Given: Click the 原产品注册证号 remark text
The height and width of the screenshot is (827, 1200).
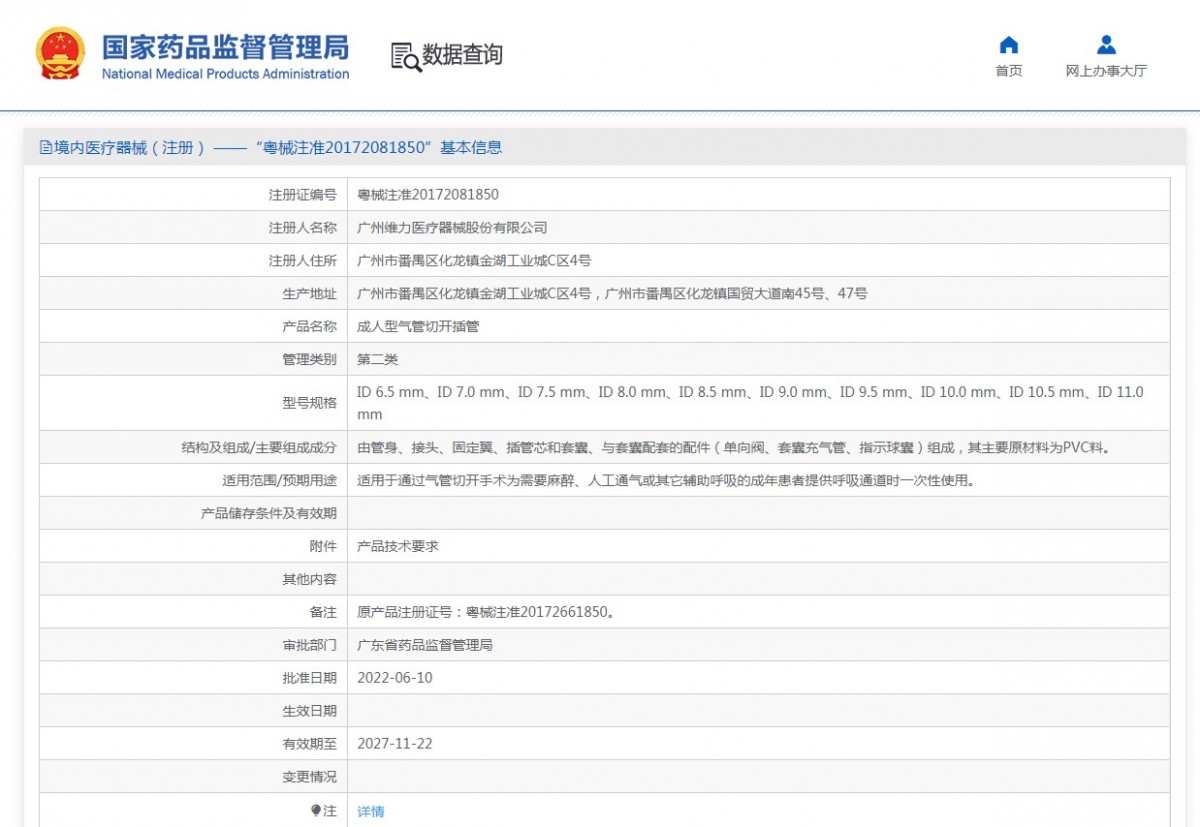Looking at the screenshot, I should click(x=485, y=612).
